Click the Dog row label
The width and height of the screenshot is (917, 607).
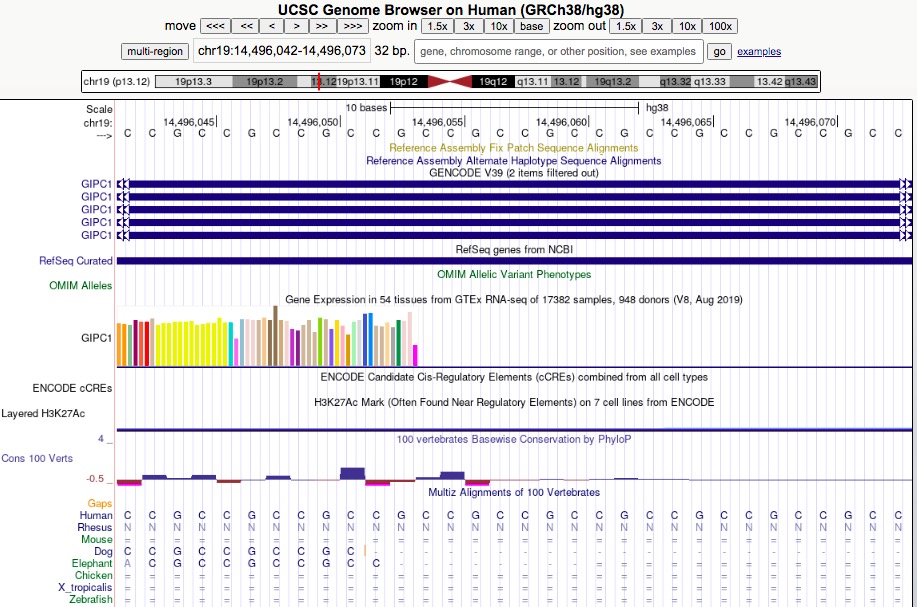pyautogui.click(x=103, y=551)
